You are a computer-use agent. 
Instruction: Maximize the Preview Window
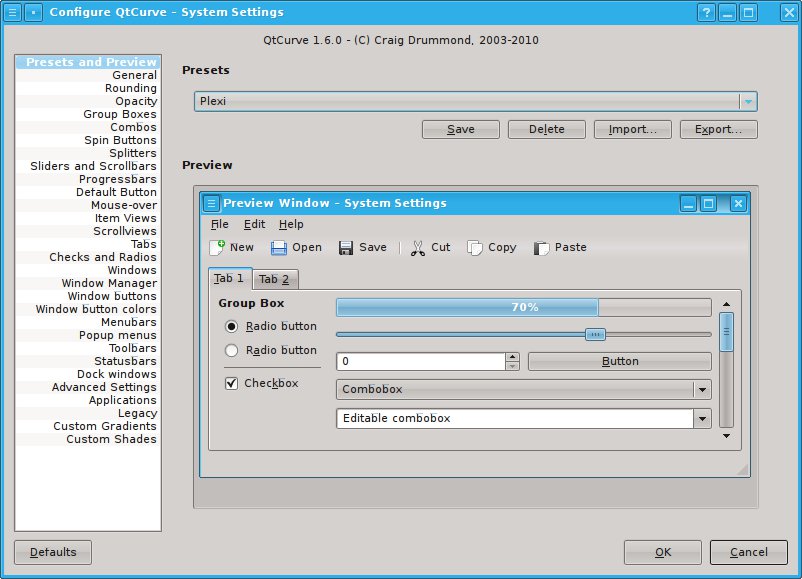[x=708, y=204]
